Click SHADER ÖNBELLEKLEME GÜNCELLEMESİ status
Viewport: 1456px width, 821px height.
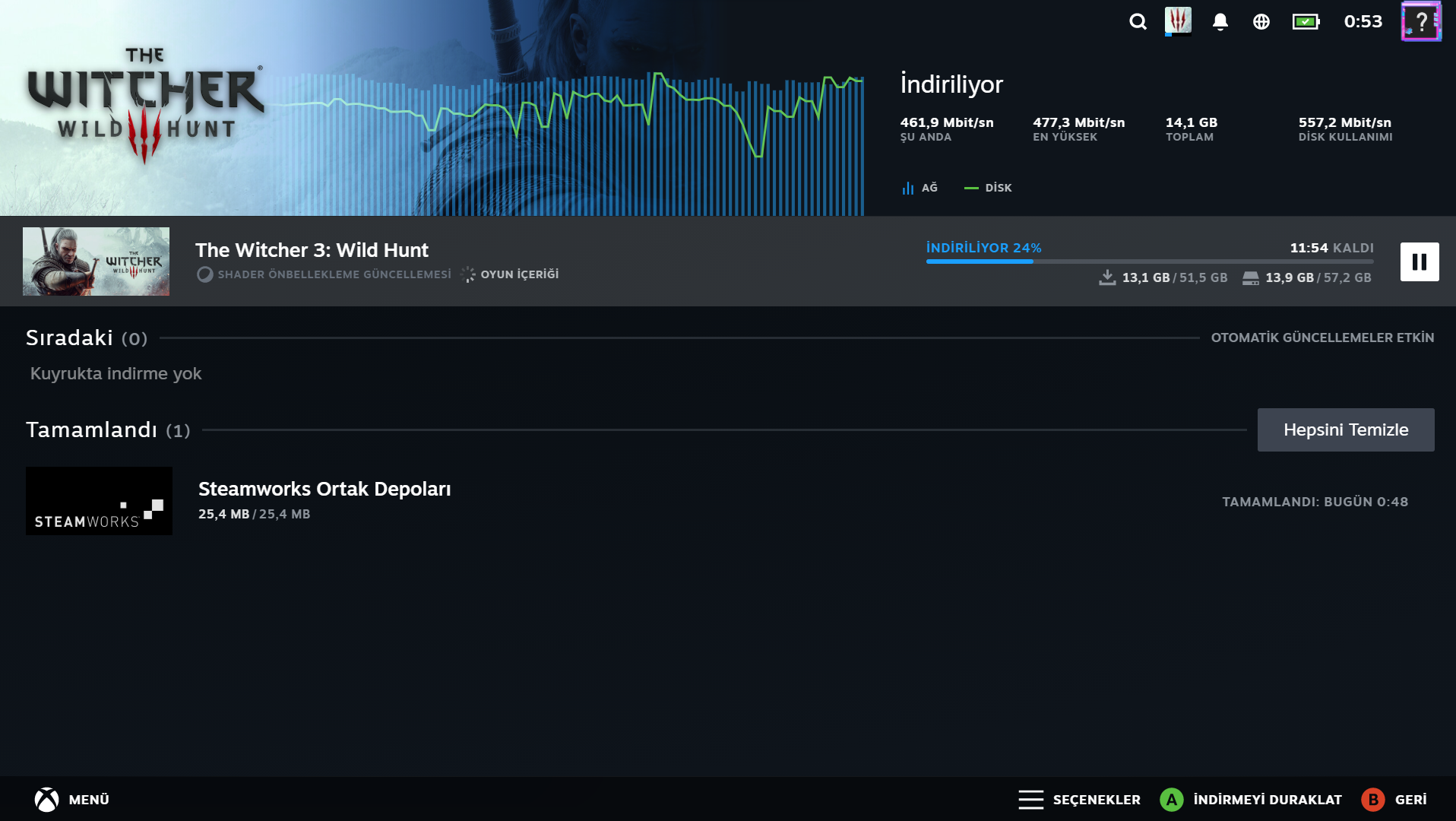[324, 274]
